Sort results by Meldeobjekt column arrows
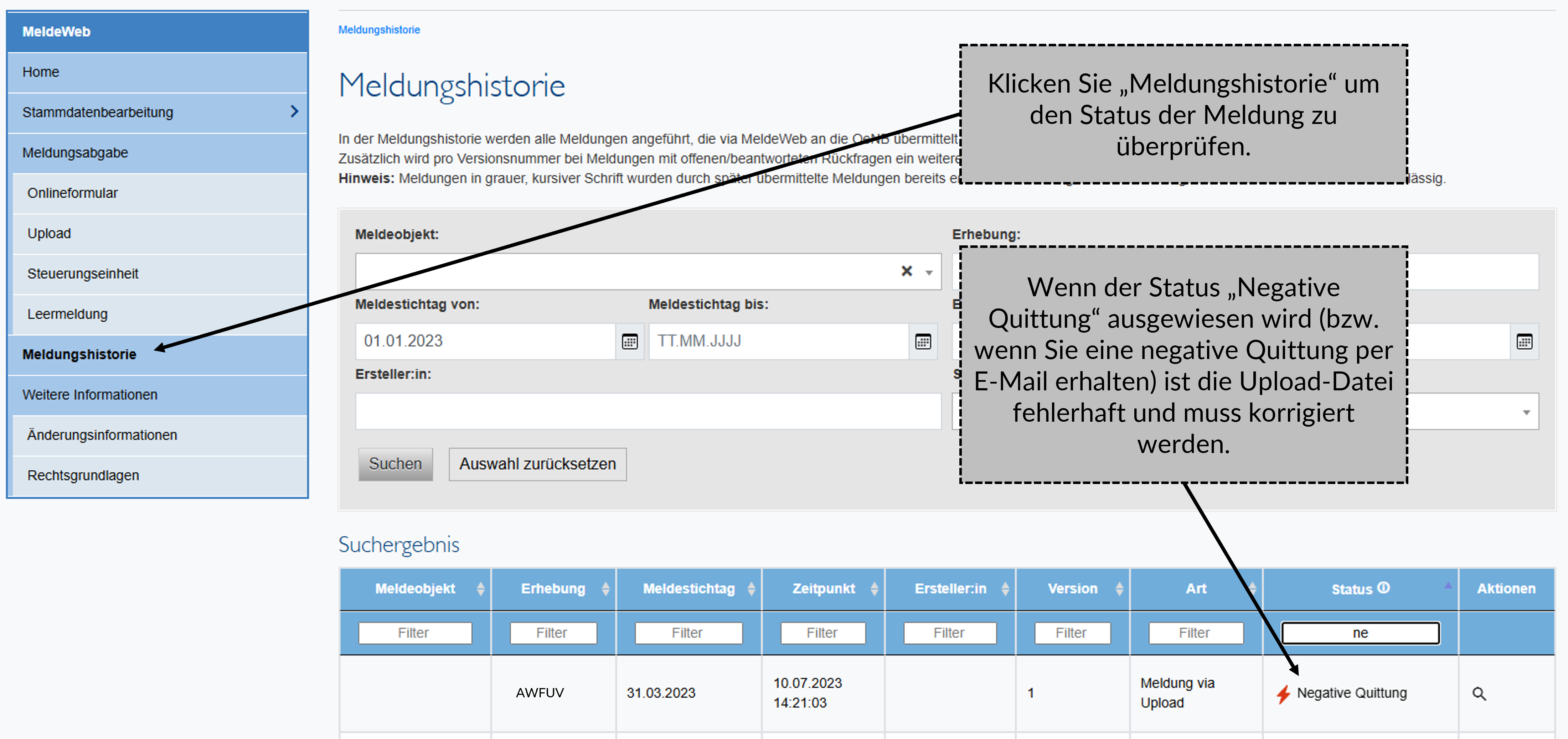This screenshot has width=1568, height=739. pyautogui.click(x=480, y=588)
